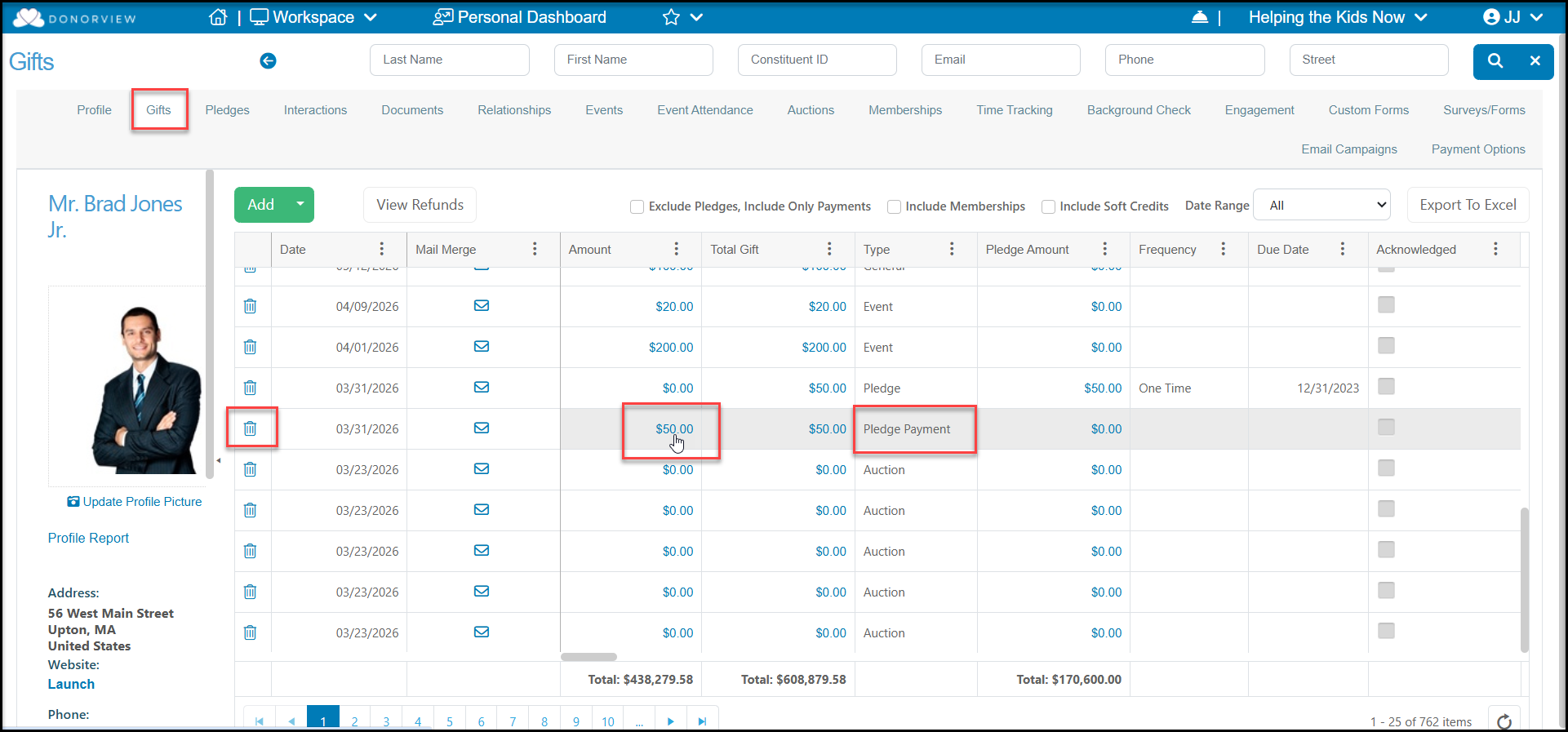1568x732 pixels.
Task: Toggle Acknowledged for the Pledge row
Action: click(x=1386, y=386)
